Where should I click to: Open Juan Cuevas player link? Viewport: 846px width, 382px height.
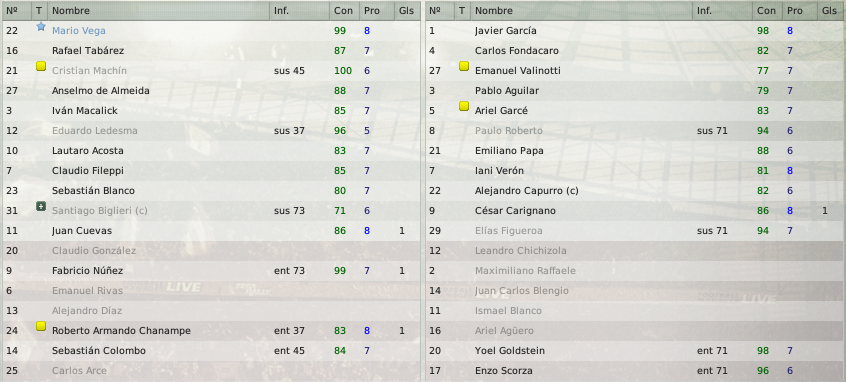click(x=82, y=230)
